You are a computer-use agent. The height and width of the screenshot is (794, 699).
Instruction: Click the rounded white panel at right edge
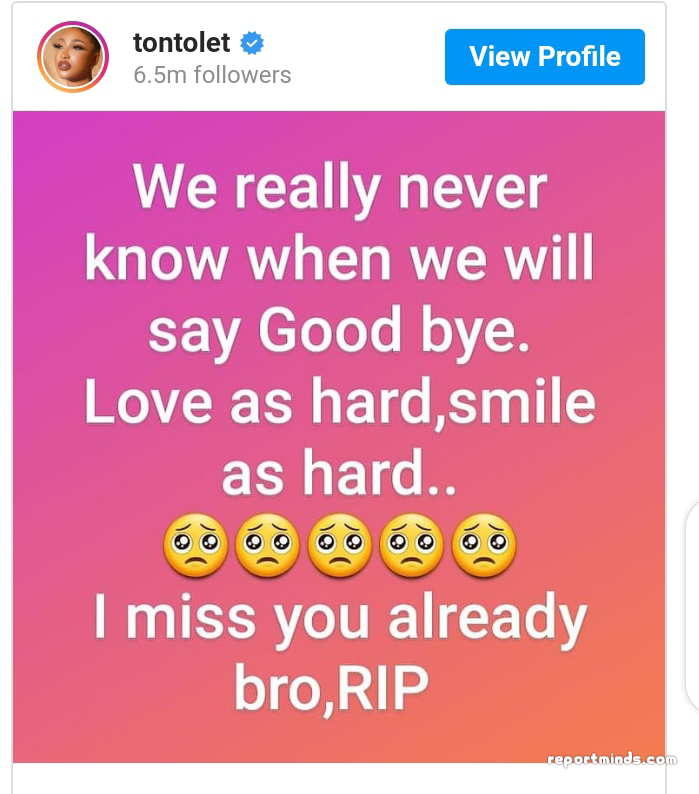coord(692,605)
